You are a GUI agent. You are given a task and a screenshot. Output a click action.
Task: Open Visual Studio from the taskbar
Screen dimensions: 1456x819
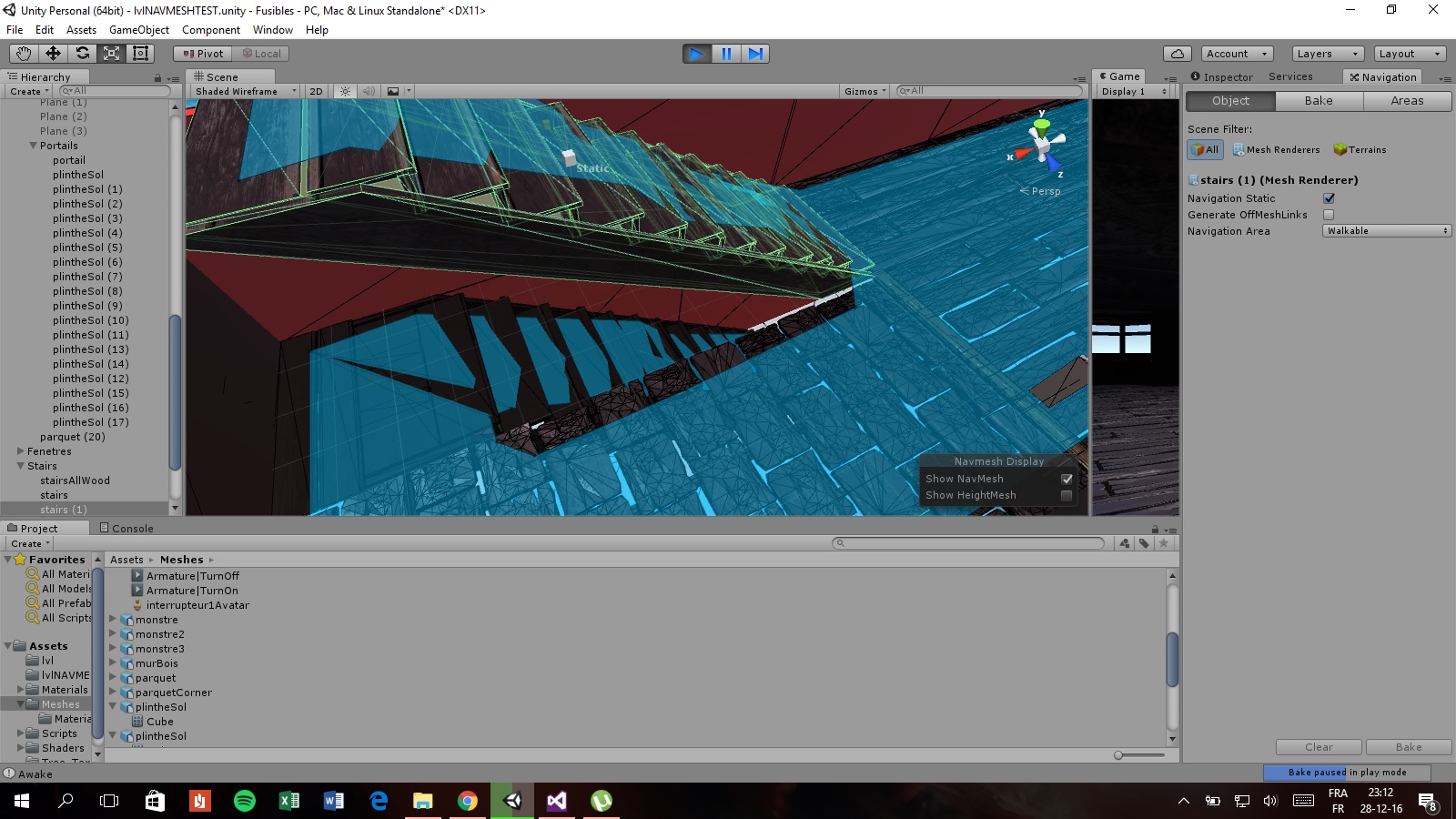click(557, 801)
